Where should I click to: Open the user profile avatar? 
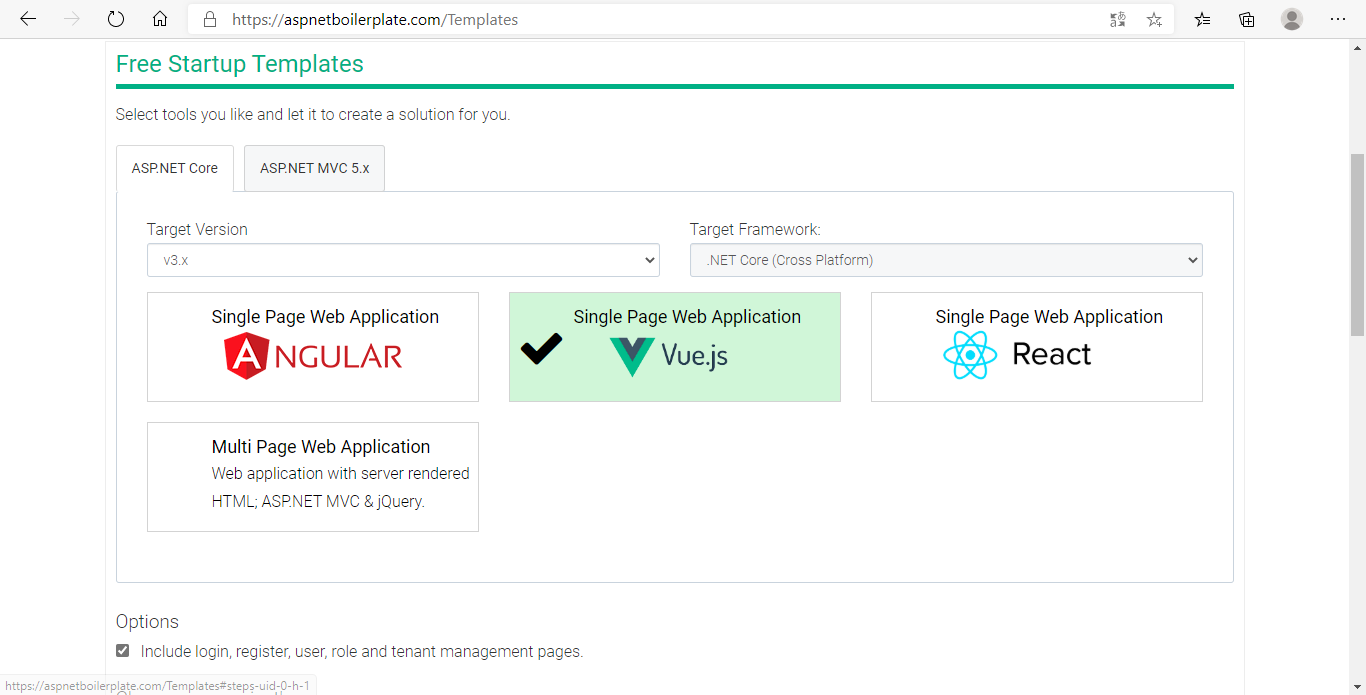point(1292,19)
